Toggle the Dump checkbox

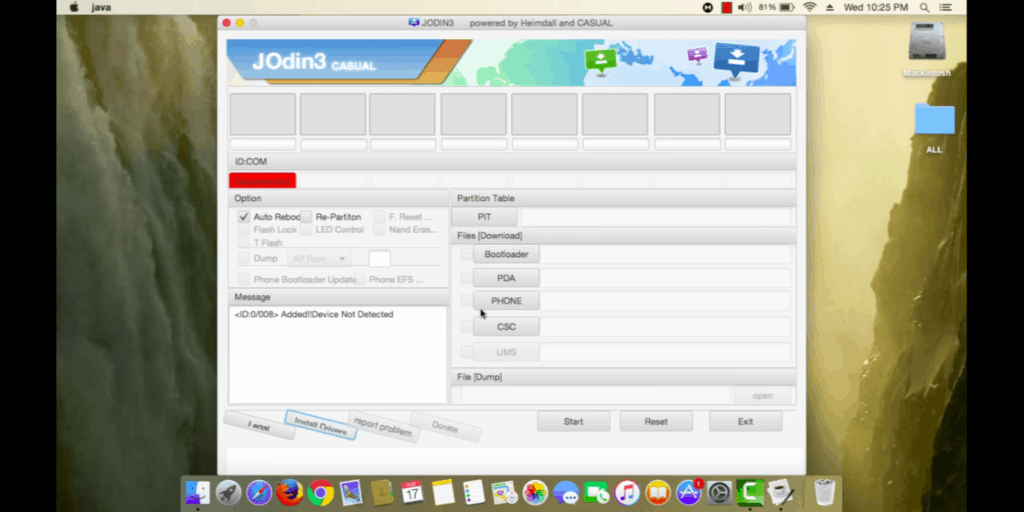pyautogui.click(x=244, y=259)
